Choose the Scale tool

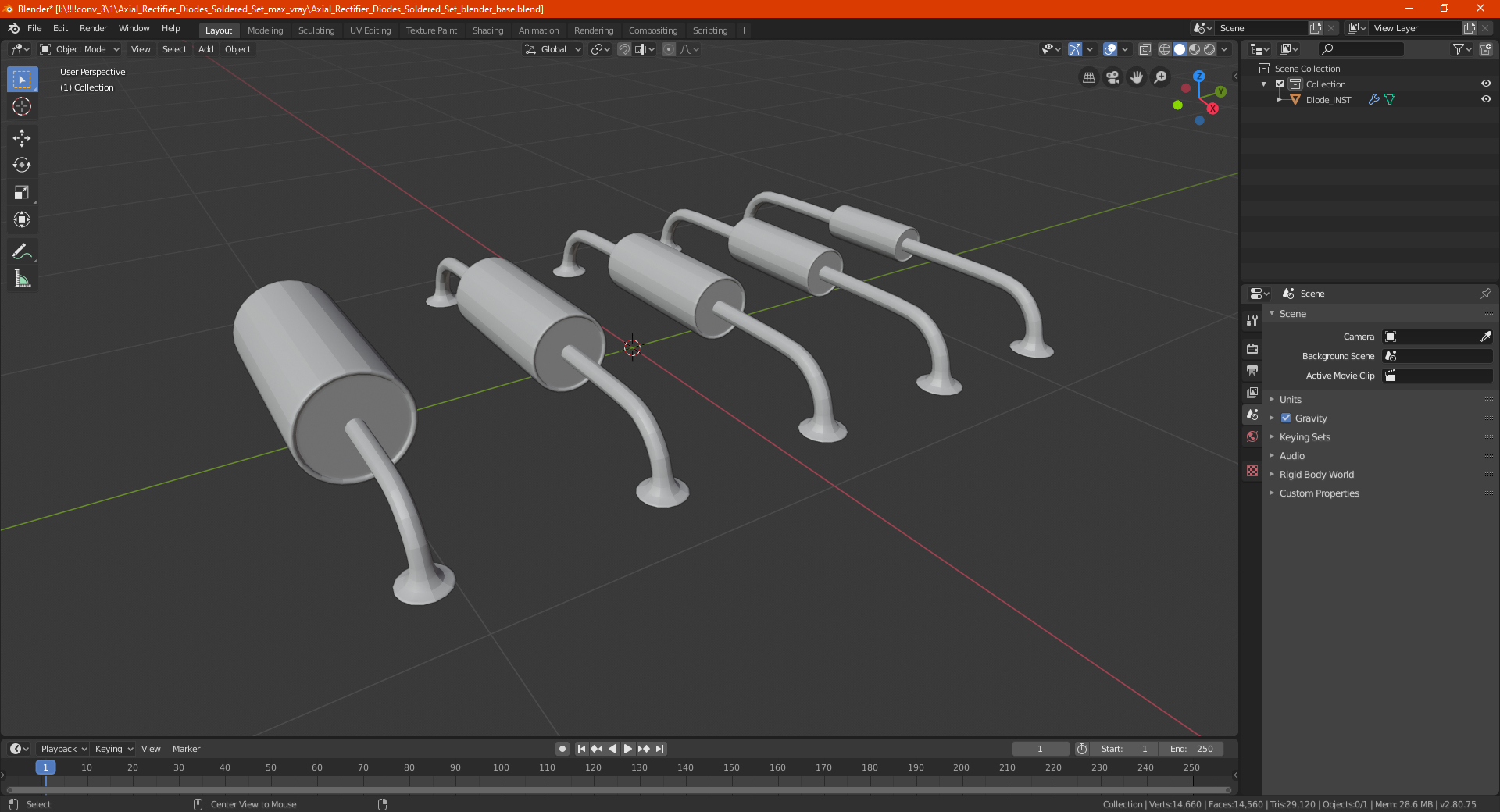coord(22,193)
